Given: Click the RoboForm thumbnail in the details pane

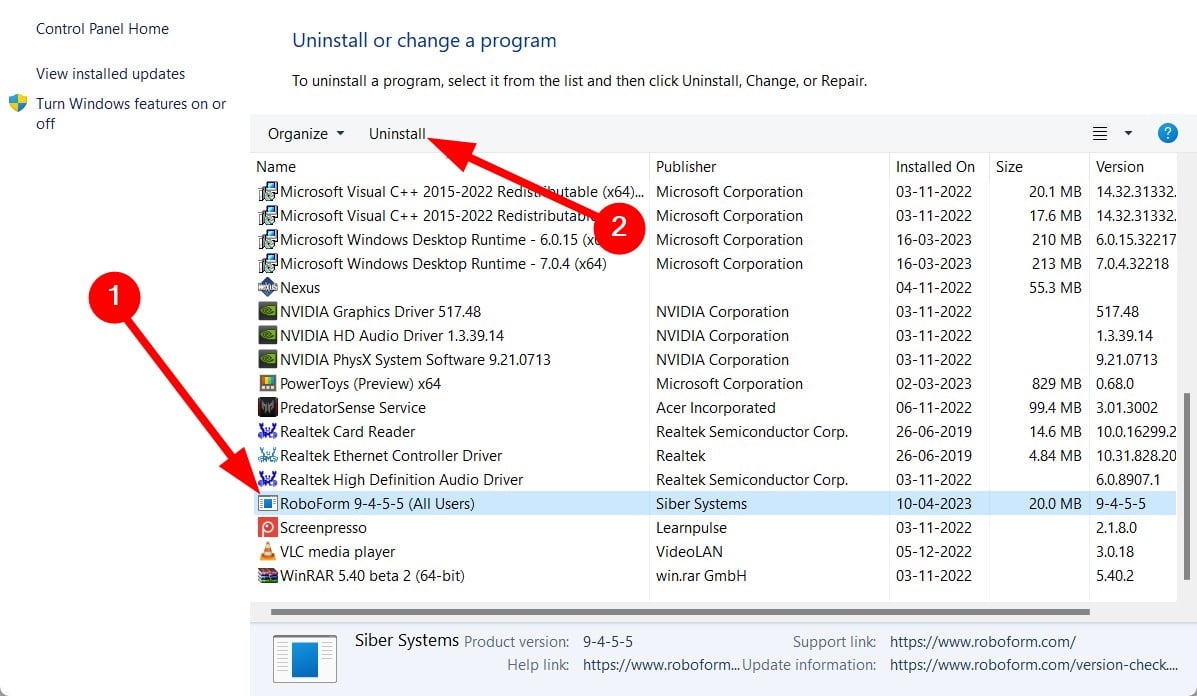Looking at the screenshot, I should pos(304,657).
